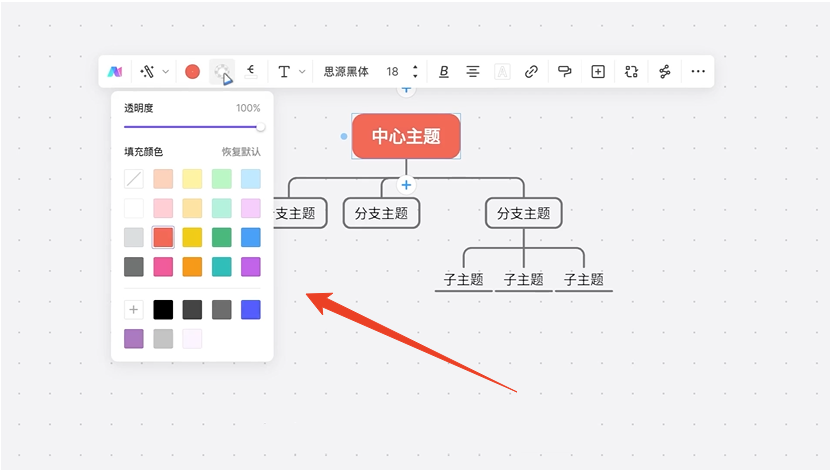Select the no-fill transparent swatch
The image size is (830, 470).
click(133, 179)
